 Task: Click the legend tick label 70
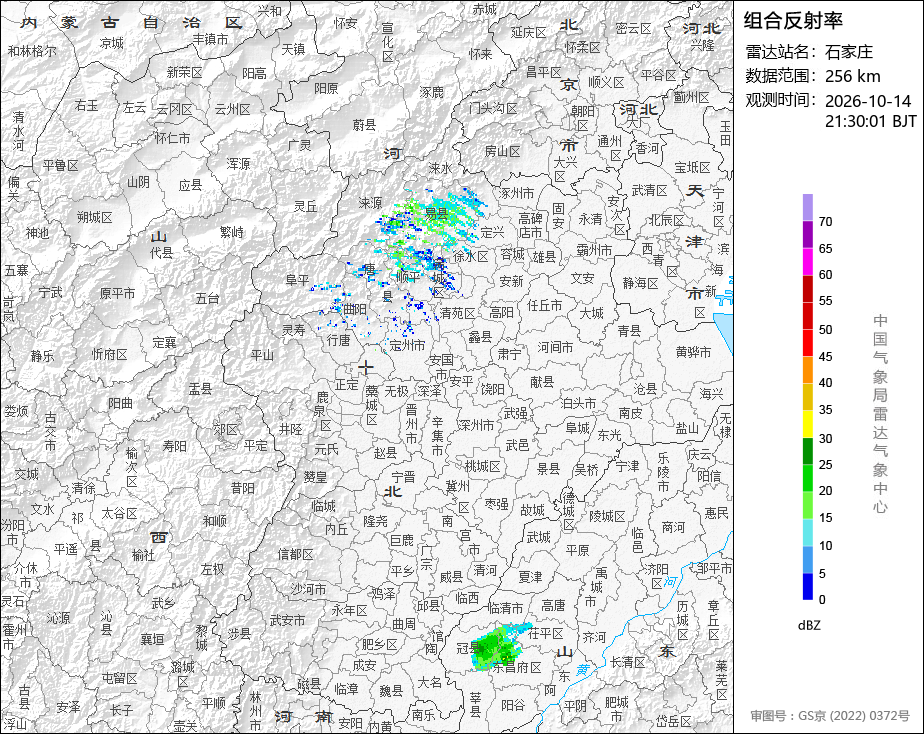pos(826,221)
